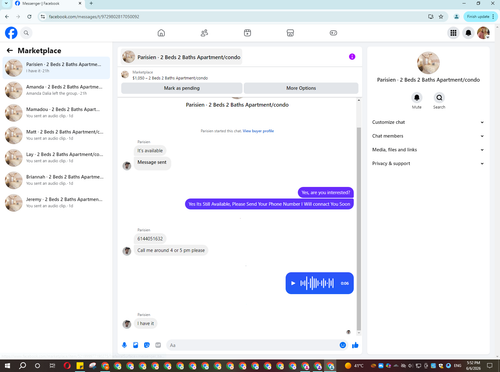Screen dimensions: 500x372
Task: Play the sent audio clip
Action: click(x=293, y=283)
